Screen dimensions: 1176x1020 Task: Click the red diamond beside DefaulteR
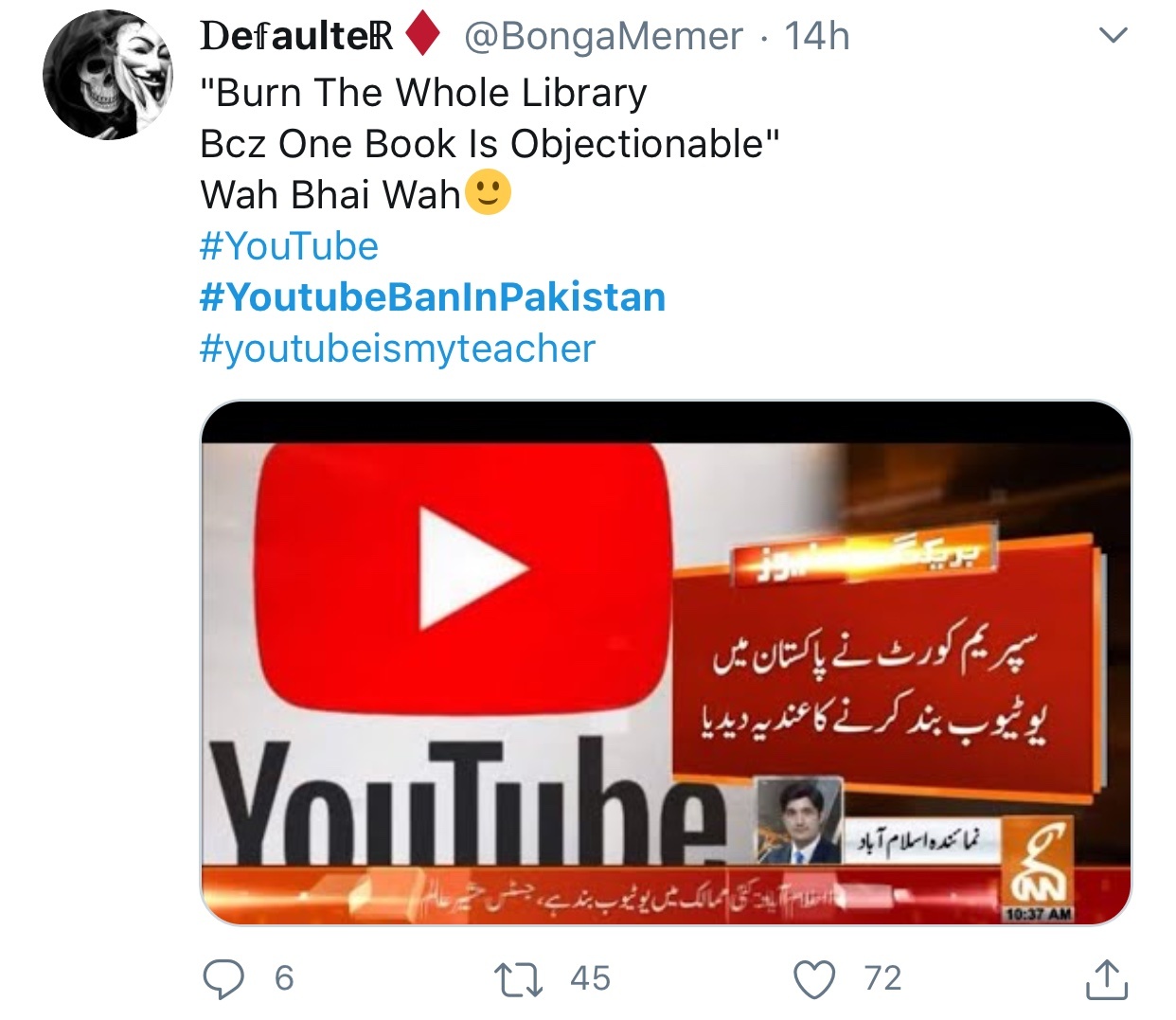423,36
